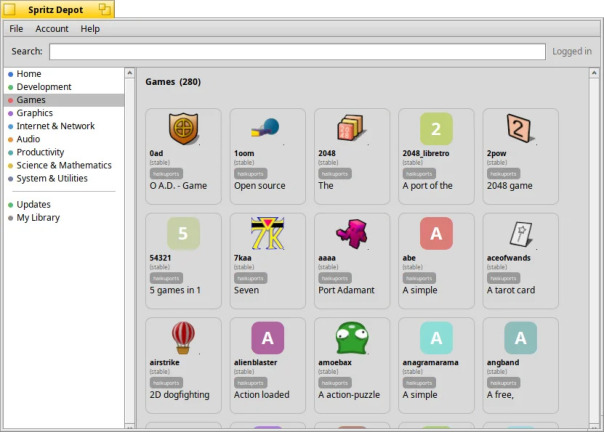
Task: Click the package grid scroll up arrow
Action: click(594, 73)
